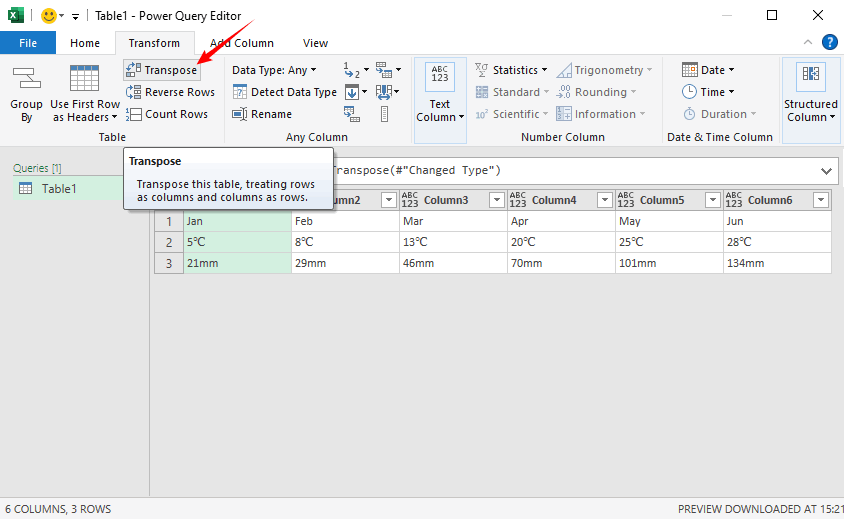This screenshot has width=844, height=520.
Task: Click the smiley feedback icon in title bar
Action: point(49,16)
